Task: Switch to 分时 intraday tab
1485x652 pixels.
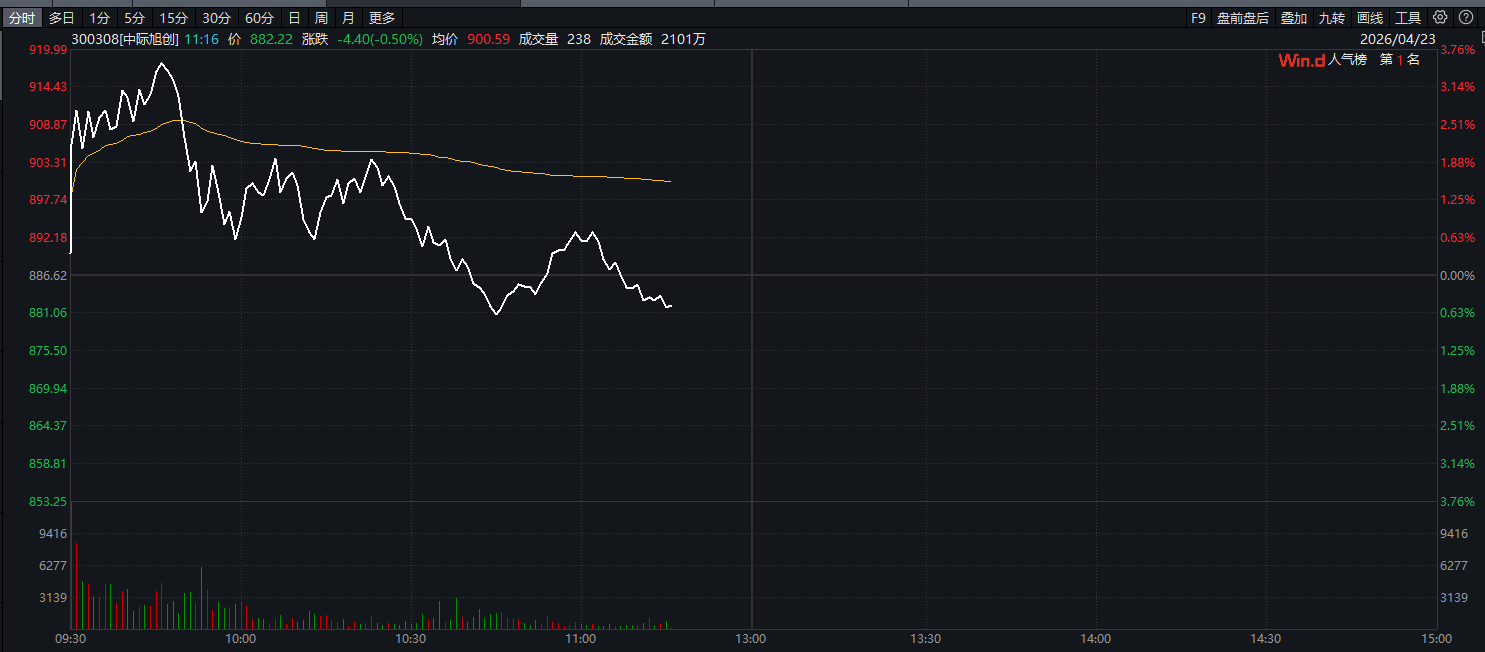Action: [21, 18]
